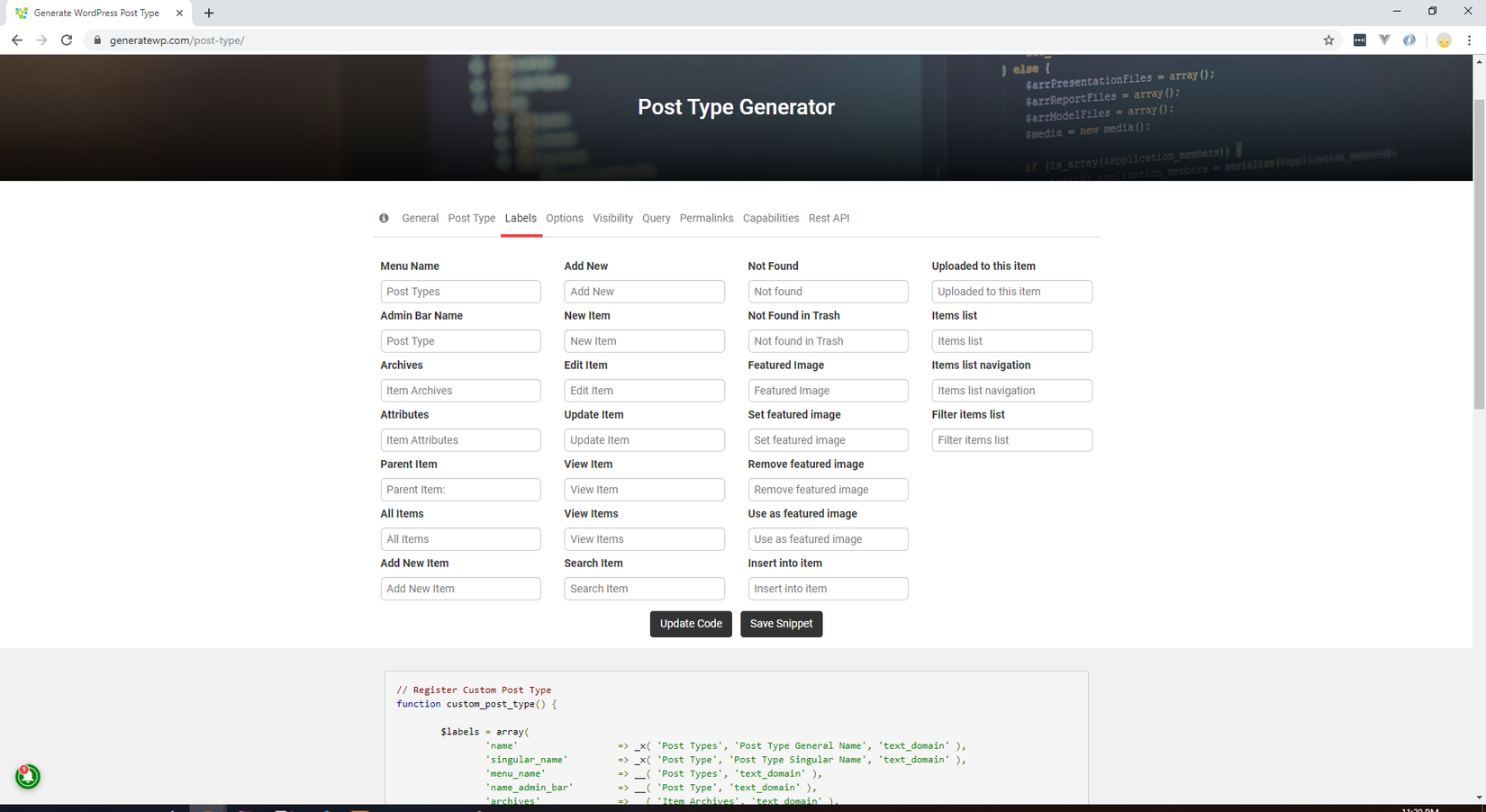The width and height of the screenshot is (1486, 812).
Task: Bookmark this page with the star icon
Action: [x=1328, y=40]
